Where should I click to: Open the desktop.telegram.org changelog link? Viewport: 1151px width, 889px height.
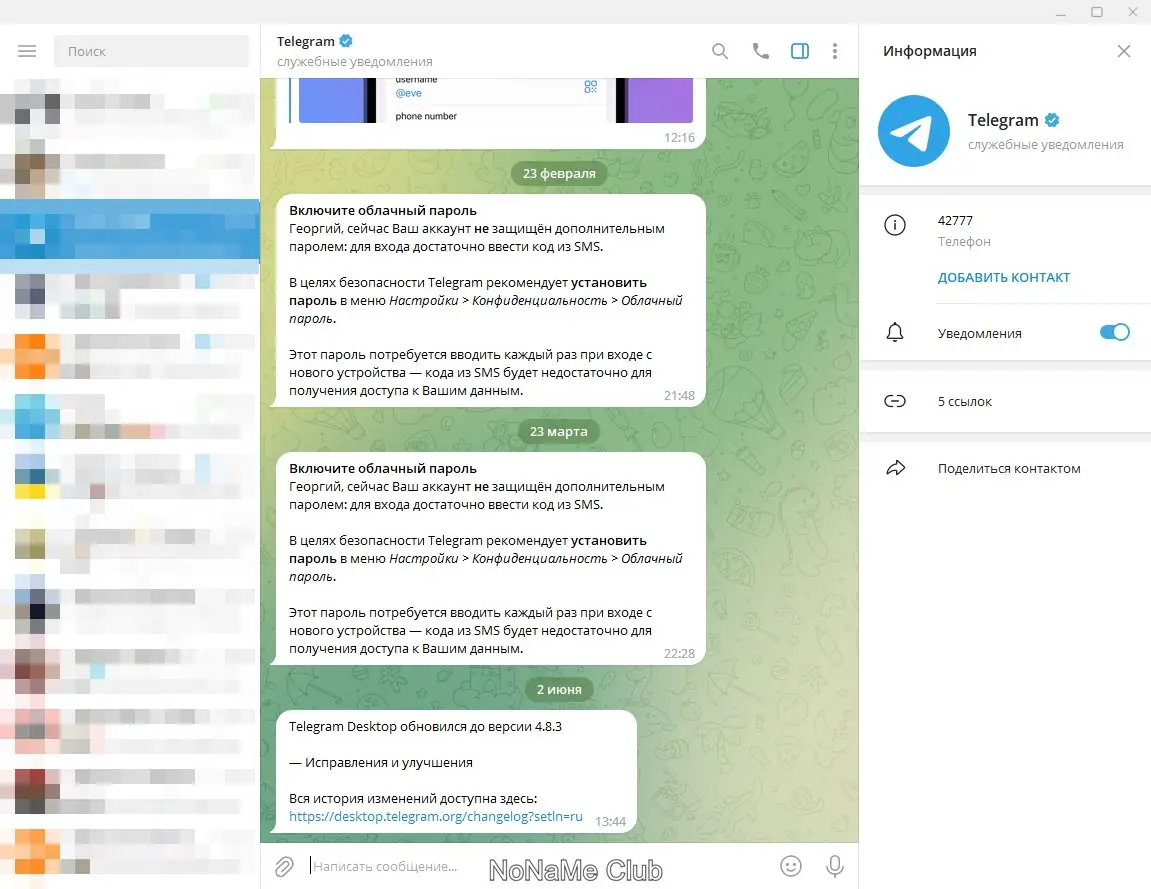coord(435,816)
